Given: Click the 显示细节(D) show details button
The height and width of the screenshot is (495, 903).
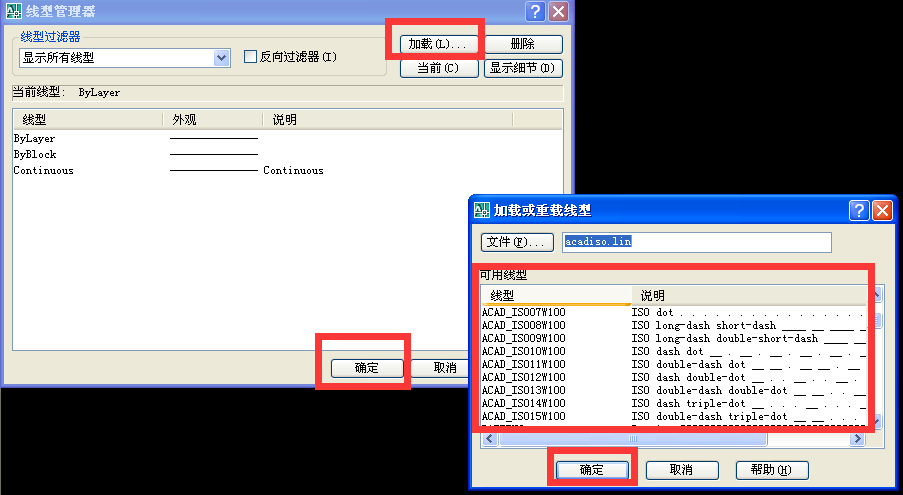Looking at the screenshot, I should tap(523, 68).
